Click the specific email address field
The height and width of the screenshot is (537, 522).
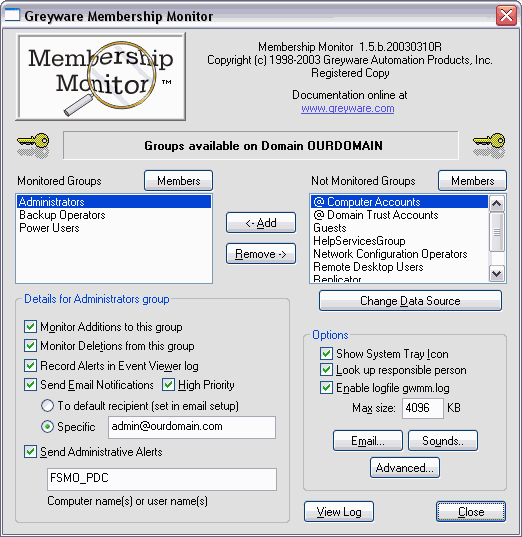point(192,427)
